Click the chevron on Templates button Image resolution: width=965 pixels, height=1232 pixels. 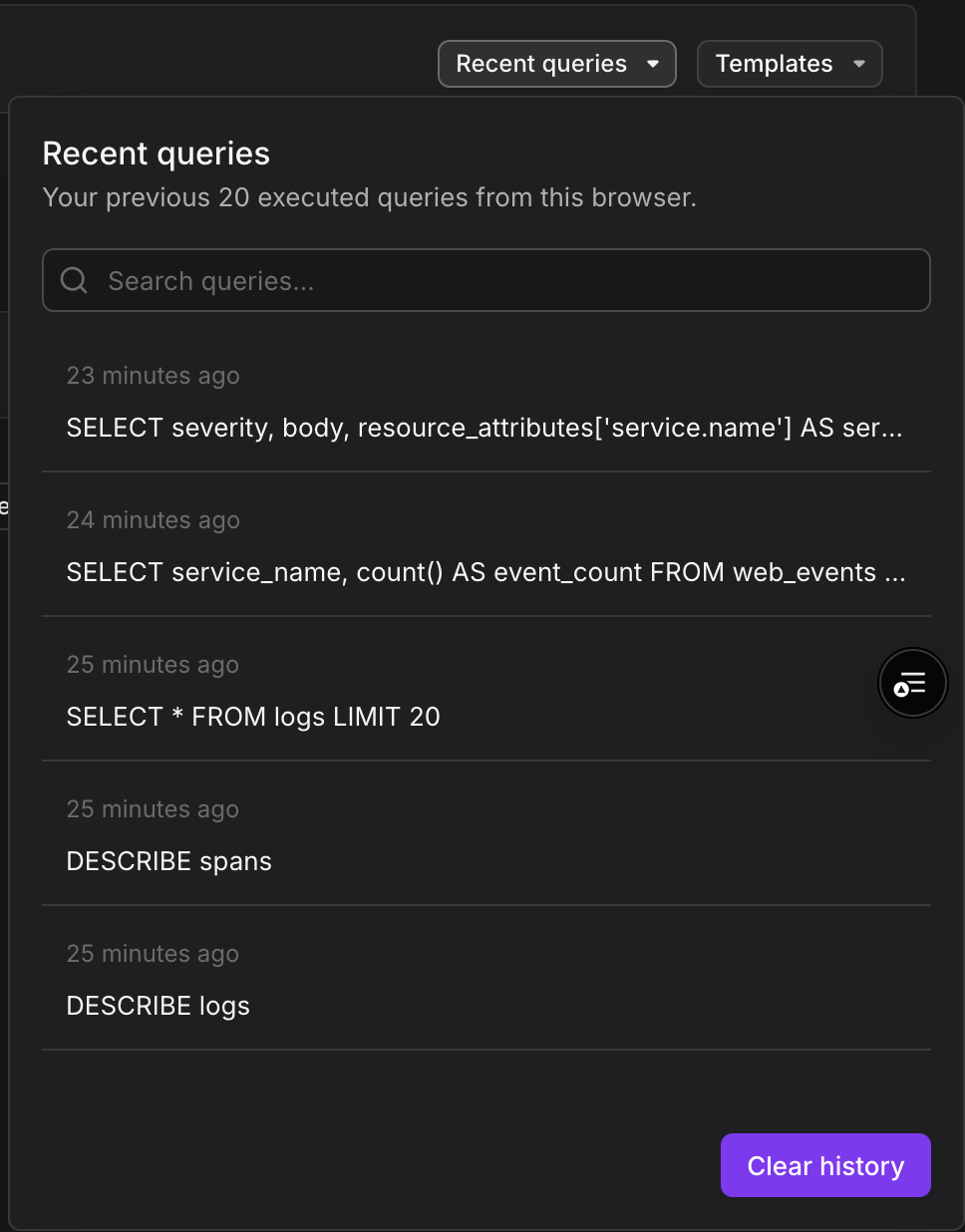pyautogui.click(x=858, y=63)
